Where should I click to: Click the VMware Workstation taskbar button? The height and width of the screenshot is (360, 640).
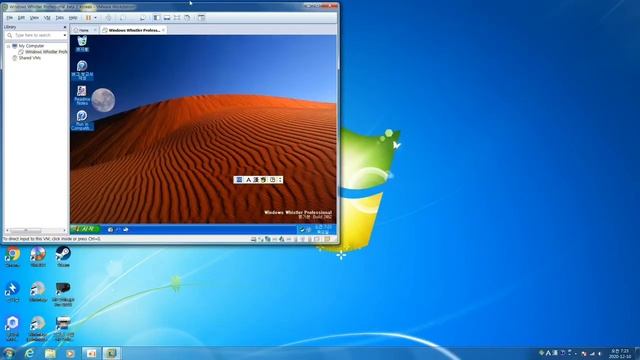(x=111, y=353)
